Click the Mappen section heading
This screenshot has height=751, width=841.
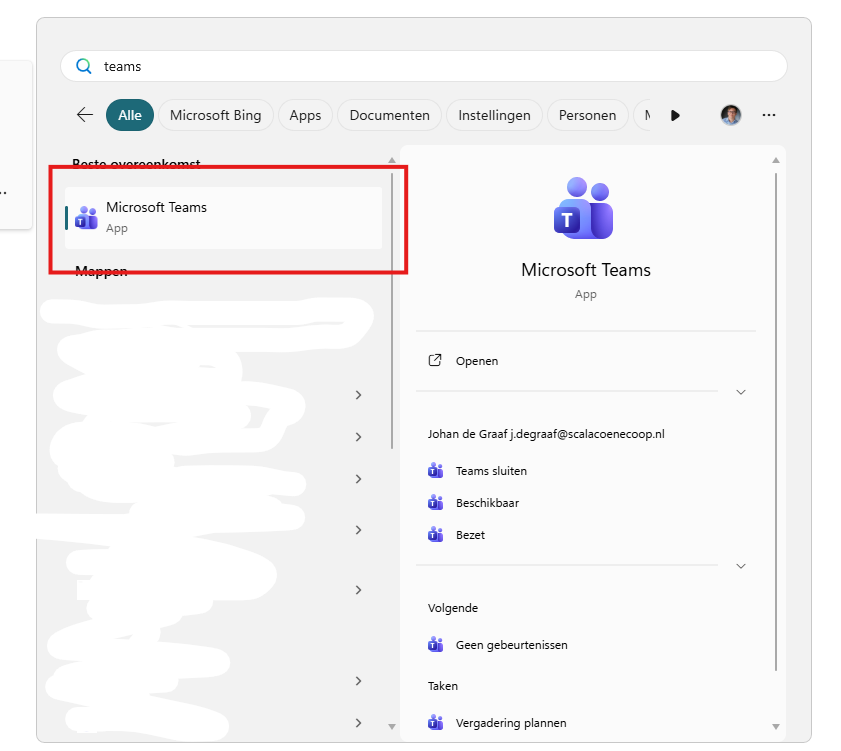click(x=101, y=271)
